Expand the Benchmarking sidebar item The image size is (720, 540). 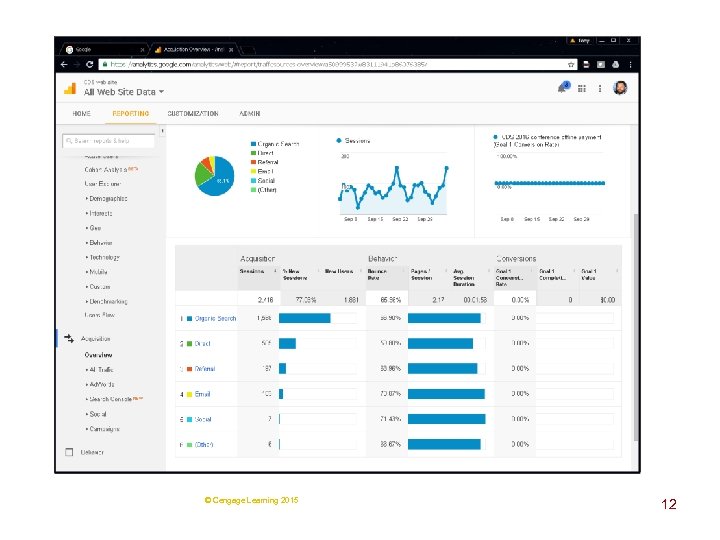tap(107, 302)
